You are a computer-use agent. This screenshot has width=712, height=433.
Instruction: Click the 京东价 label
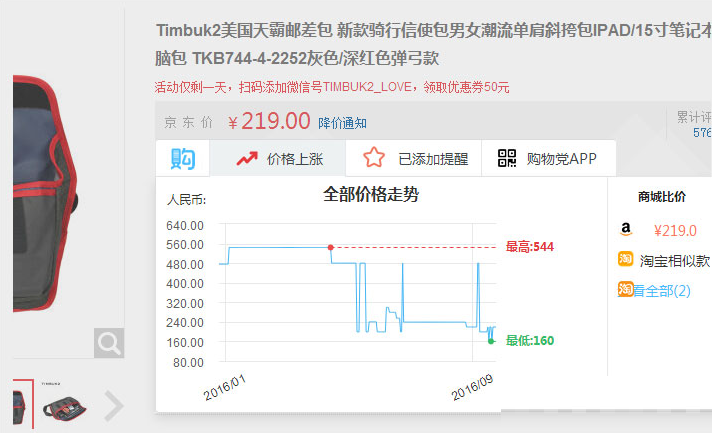point(188,123)
